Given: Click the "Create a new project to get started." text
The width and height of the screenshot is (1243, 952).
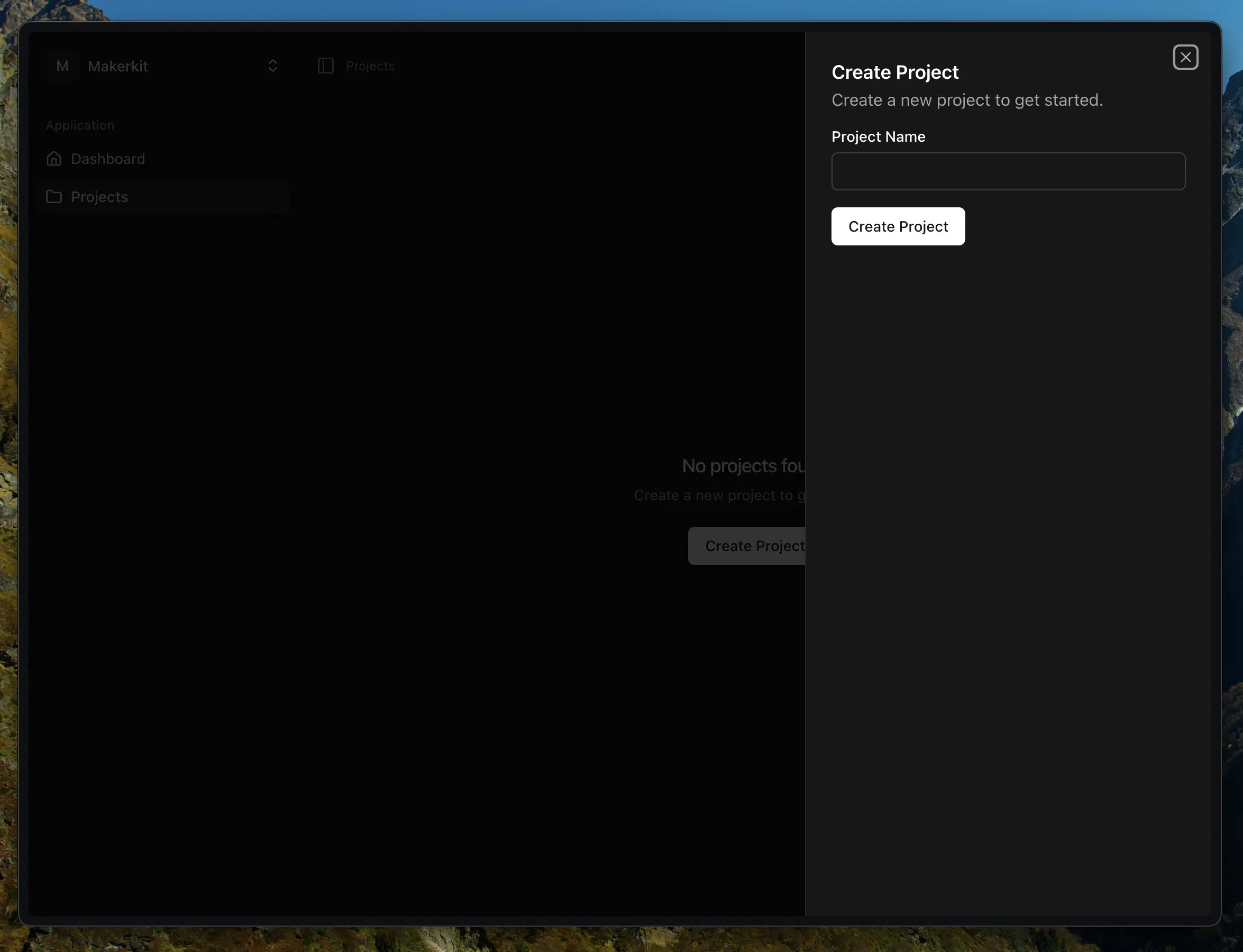Looking at the screenshot, I should click(x=967, y=100).
